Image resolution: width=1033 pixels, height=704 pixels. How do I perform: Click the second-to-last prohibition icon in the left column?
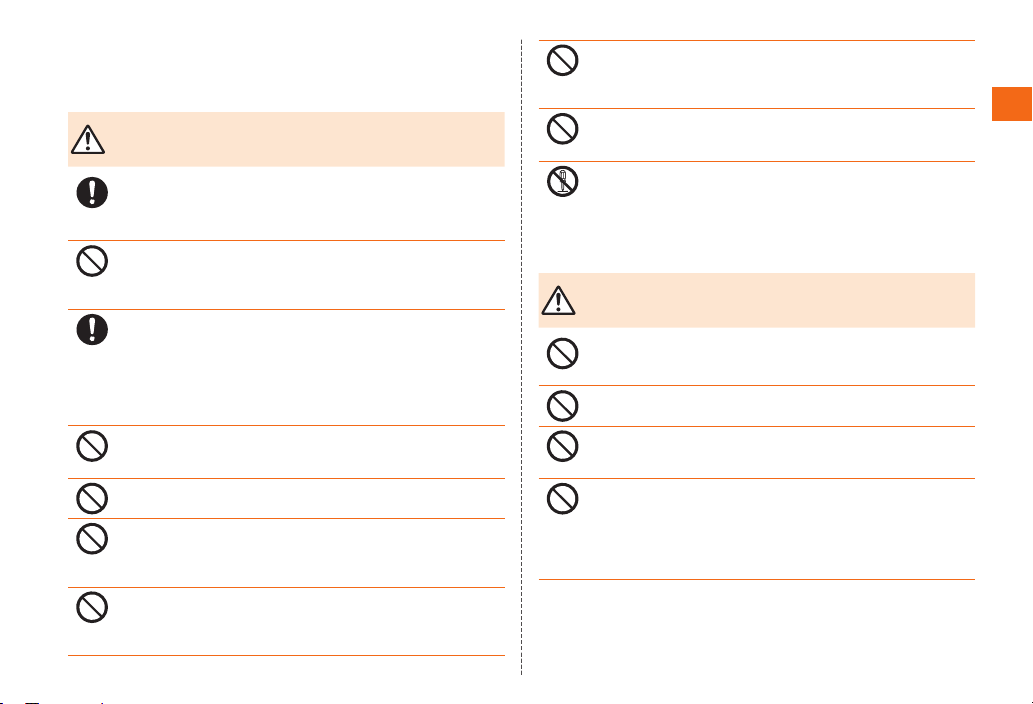(x=92, y=539)
